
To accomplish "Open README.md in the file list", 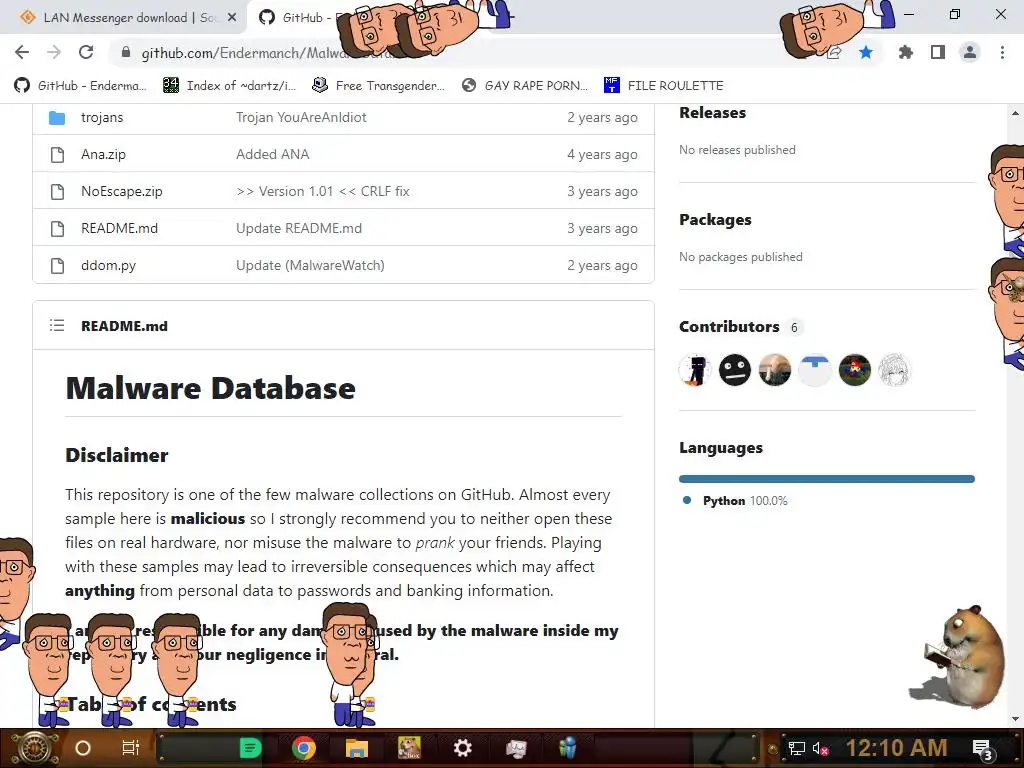I will pyautogui.click(x=120, y=229).
